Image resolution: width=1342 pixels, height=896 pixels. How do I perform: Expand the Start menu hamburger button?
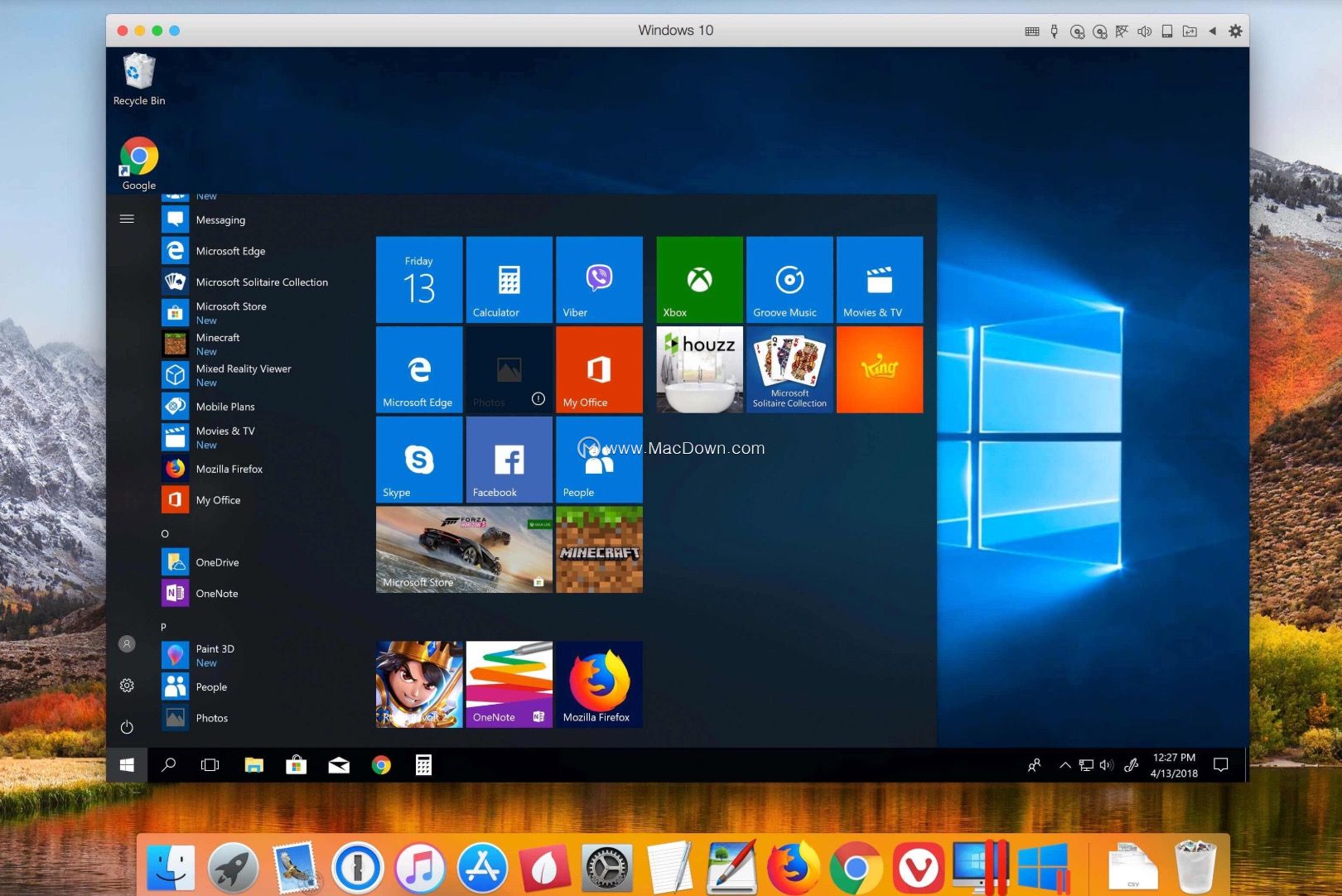(x=127, y=219)
